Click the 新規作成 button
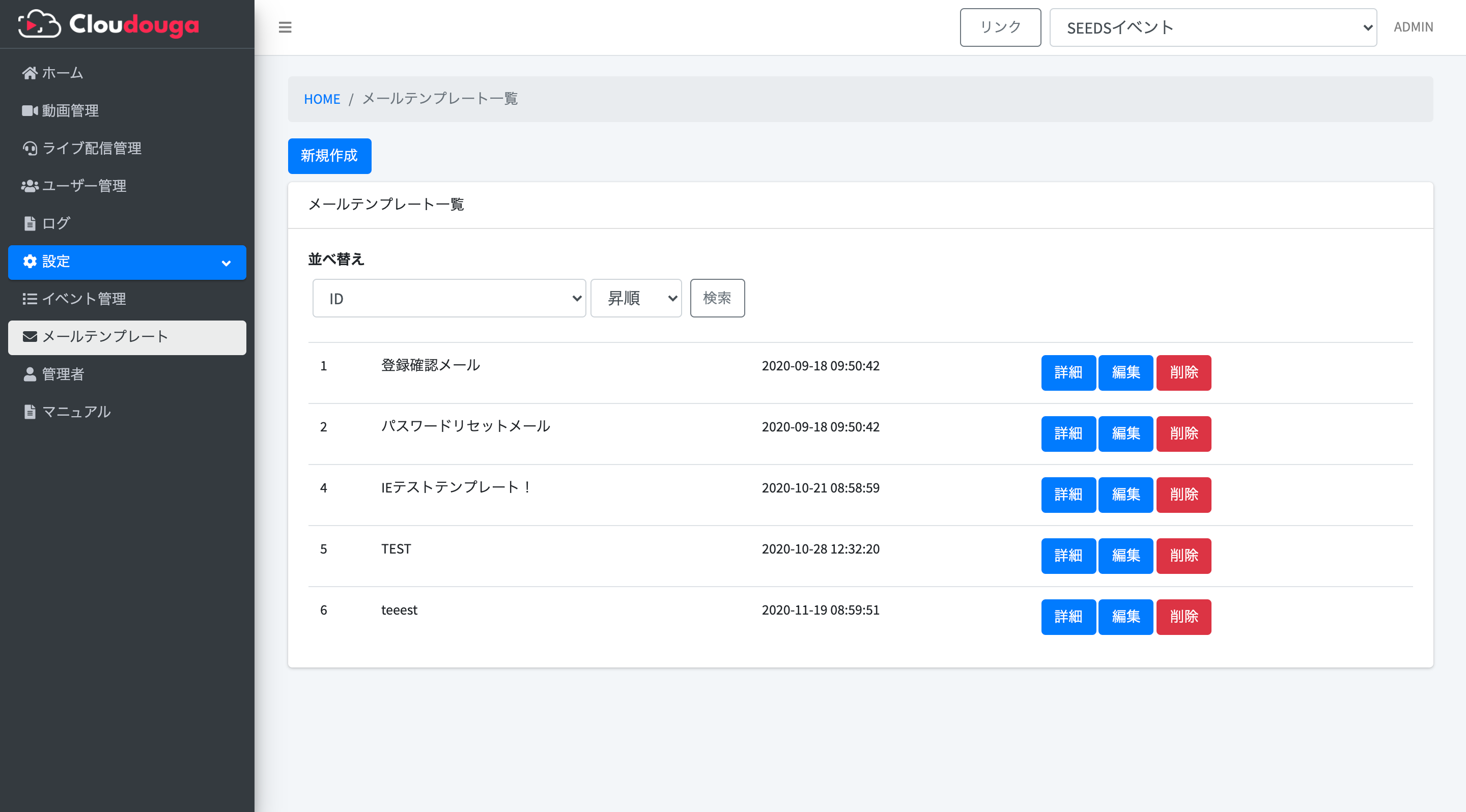The height and width of the screenshot is (812, 1466). pyautogui.click(x=329, y=156)
